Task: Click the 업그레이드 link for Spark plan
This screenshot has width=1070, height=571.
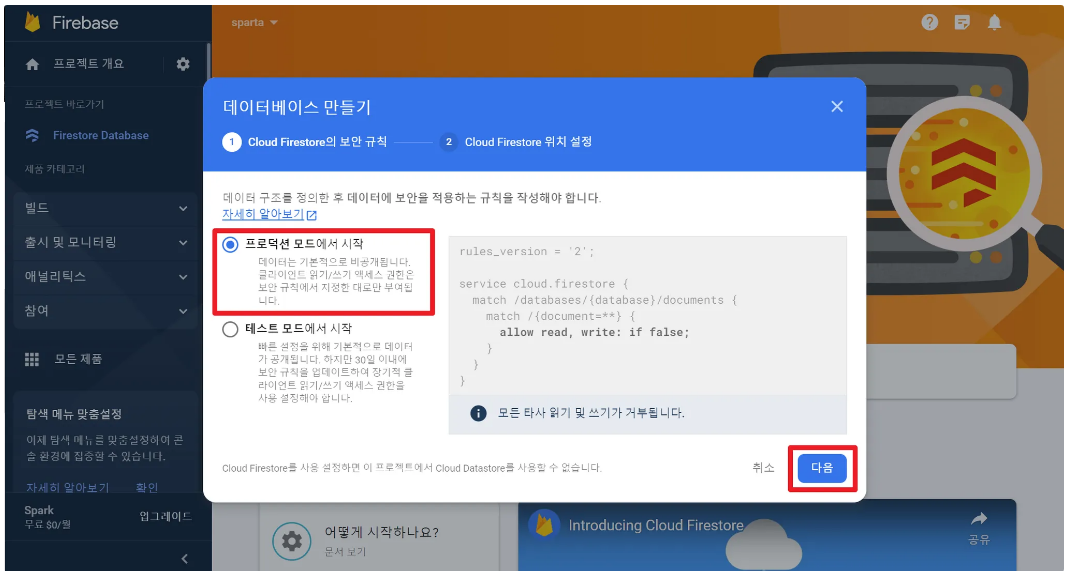Action: pos(166,516)
